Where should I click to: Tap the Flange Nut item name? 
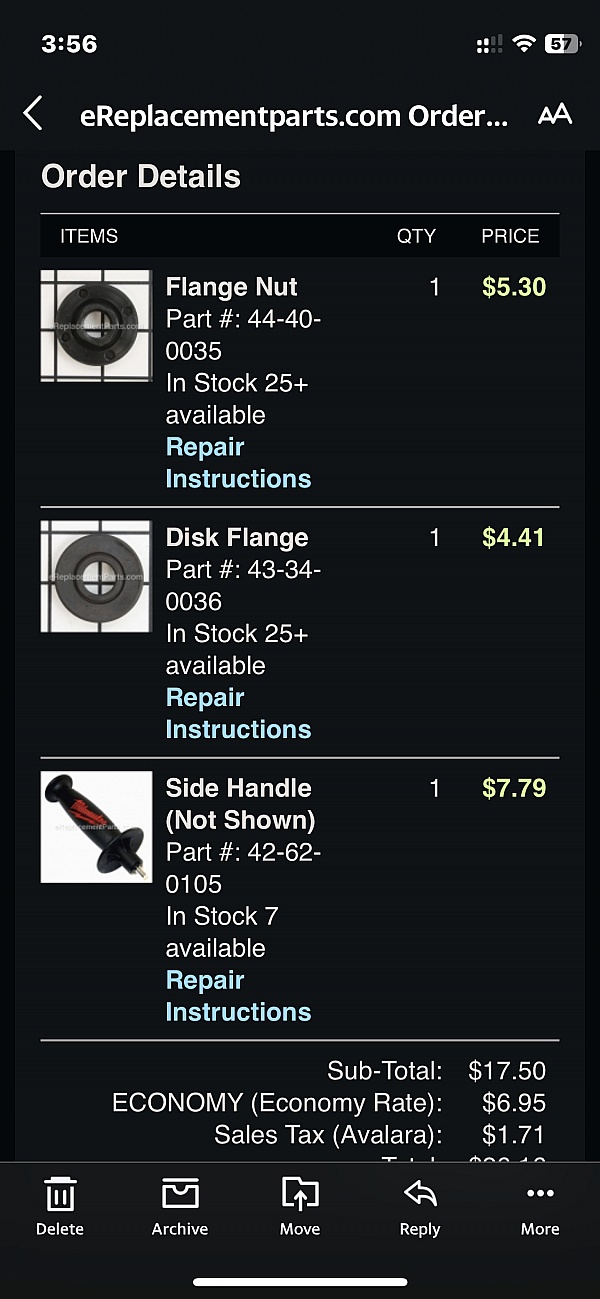pos(231,287)
